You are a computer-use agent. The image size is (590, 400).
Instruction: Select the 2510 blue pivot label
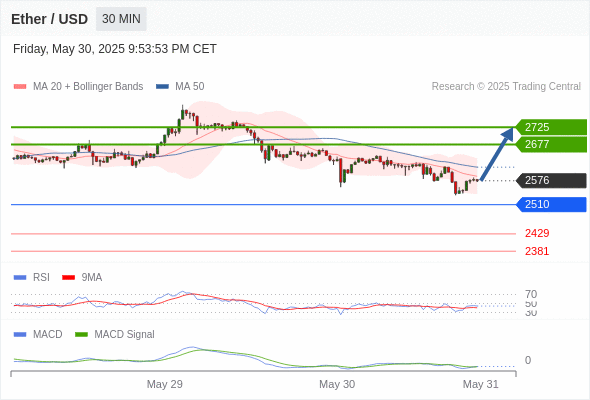551,204
